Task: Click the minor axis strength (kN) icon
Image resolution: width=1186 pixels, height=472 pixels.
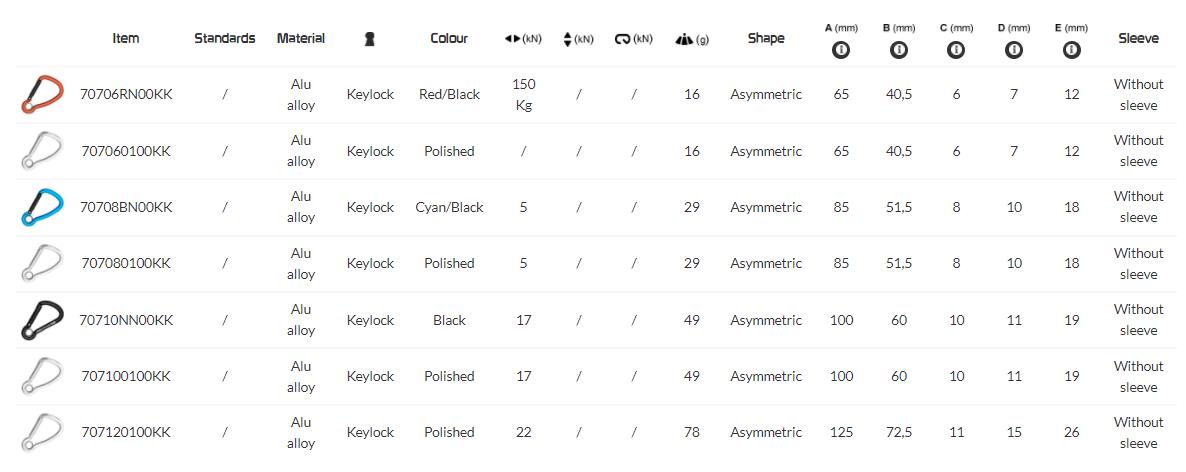Action: (567, 39)
